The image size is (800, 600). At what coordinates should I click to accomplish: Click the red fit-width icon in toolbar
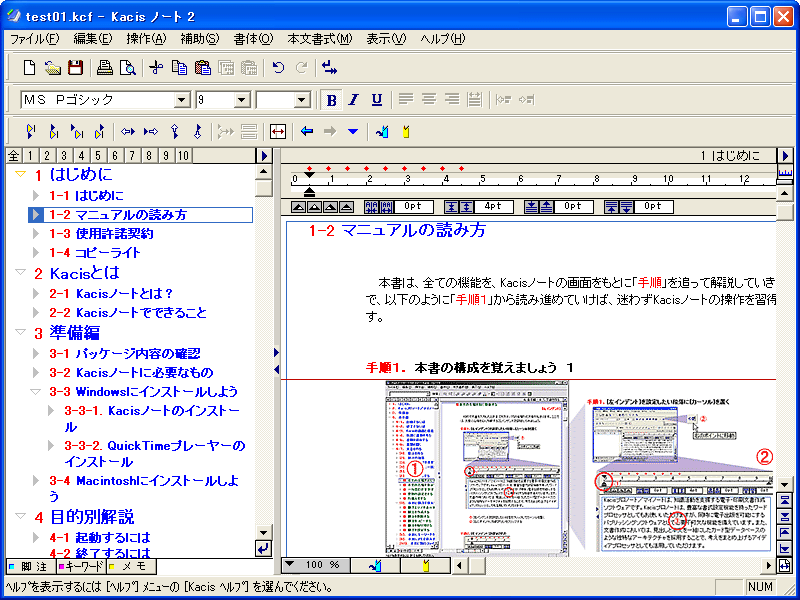pyautogui.click(x=278, y=132)
